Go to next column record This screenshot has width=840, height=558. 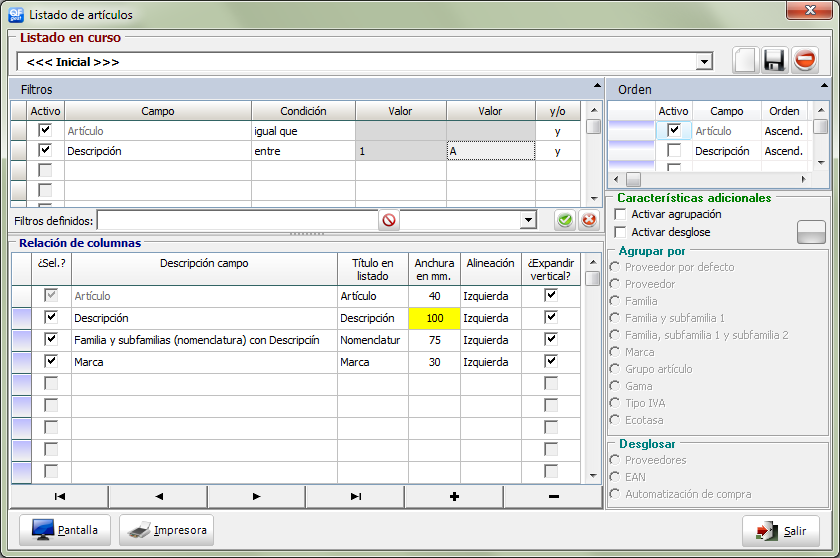[x=257, y=496]
